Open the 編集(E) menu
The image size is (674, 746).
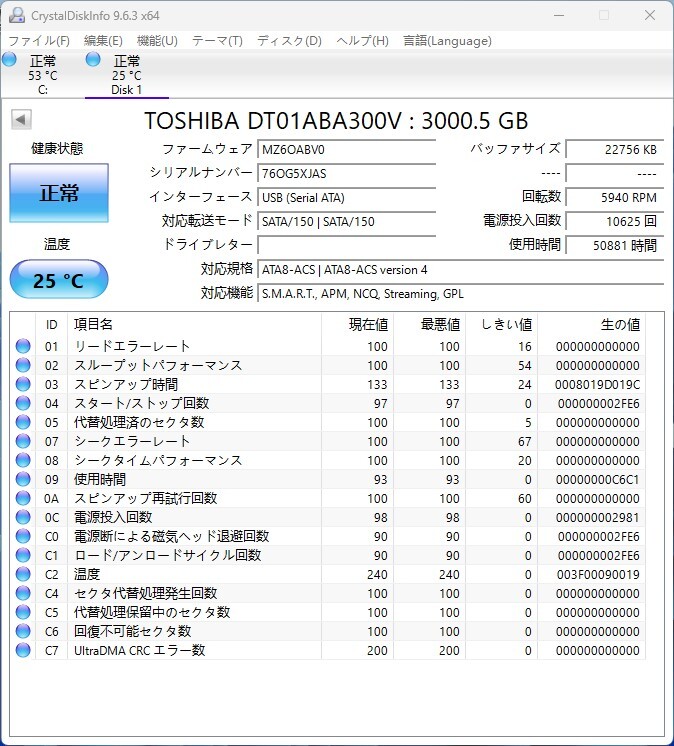click(103, 41)
